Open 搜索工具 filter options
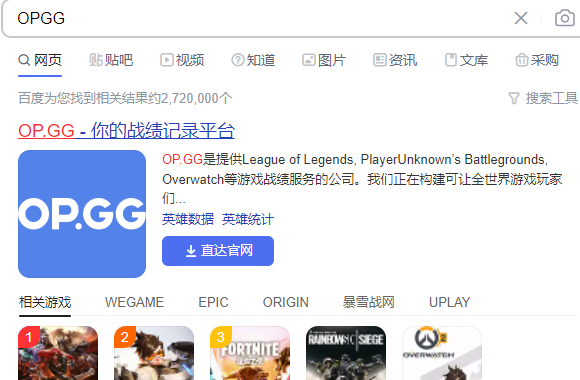Screen dimensions: 580x380 (x=543, y=98)
